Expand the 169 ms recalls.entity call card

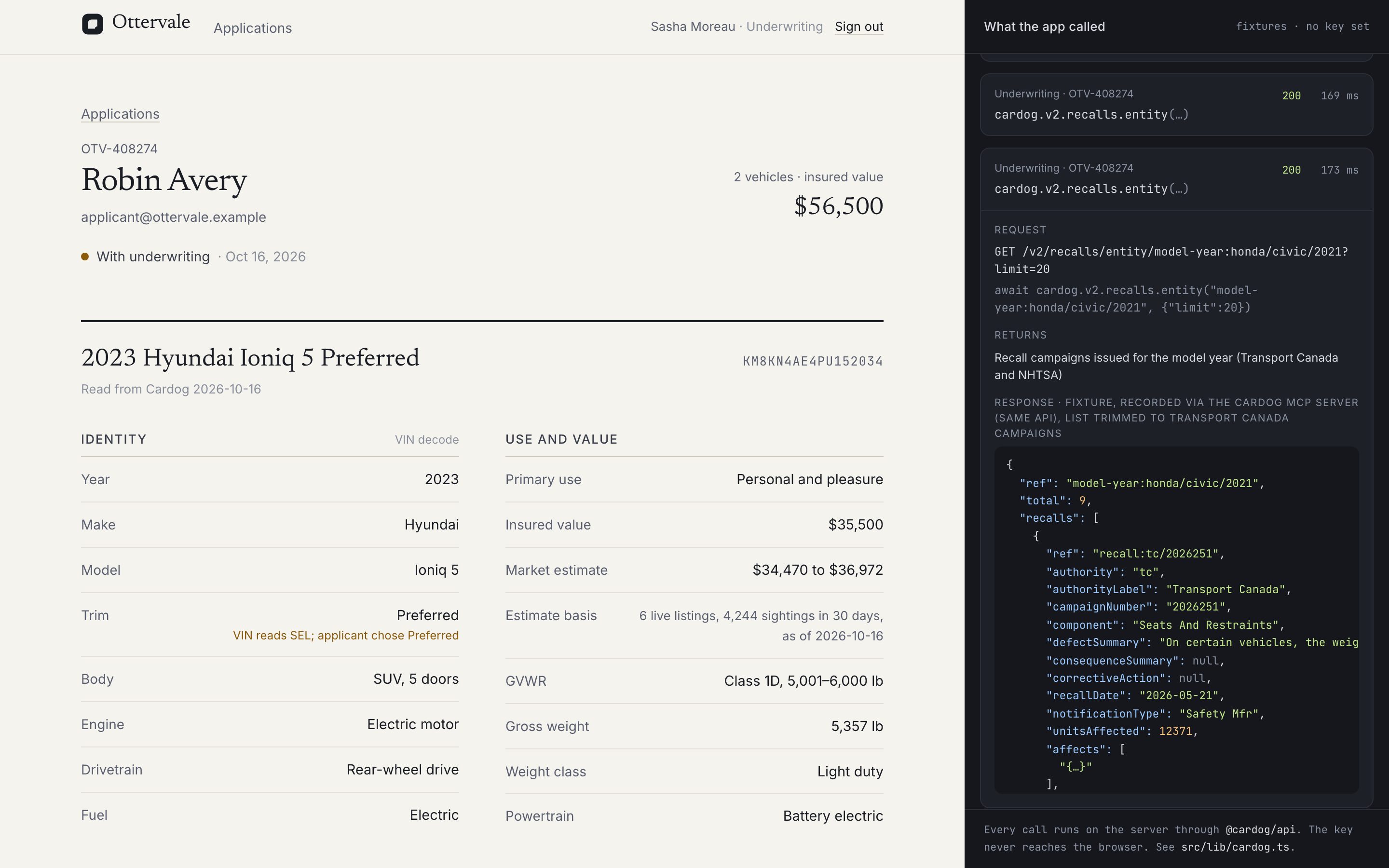[1176, 105]
